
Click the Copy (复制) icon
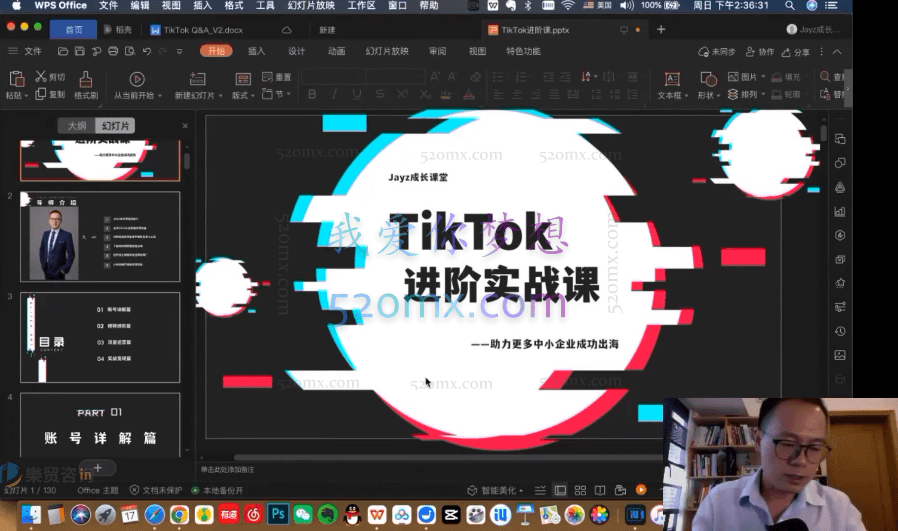(41, 94)
